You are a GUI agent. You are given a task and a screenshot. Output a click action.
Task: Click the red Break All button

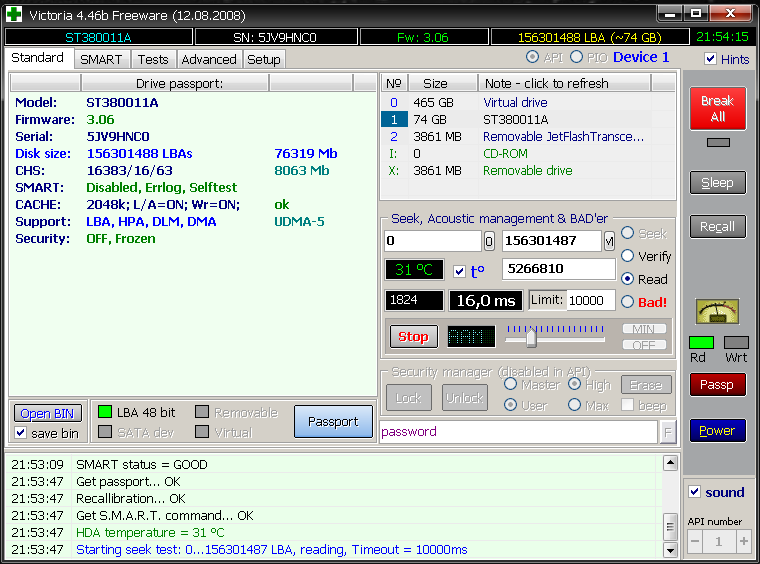tap(717, 108)
